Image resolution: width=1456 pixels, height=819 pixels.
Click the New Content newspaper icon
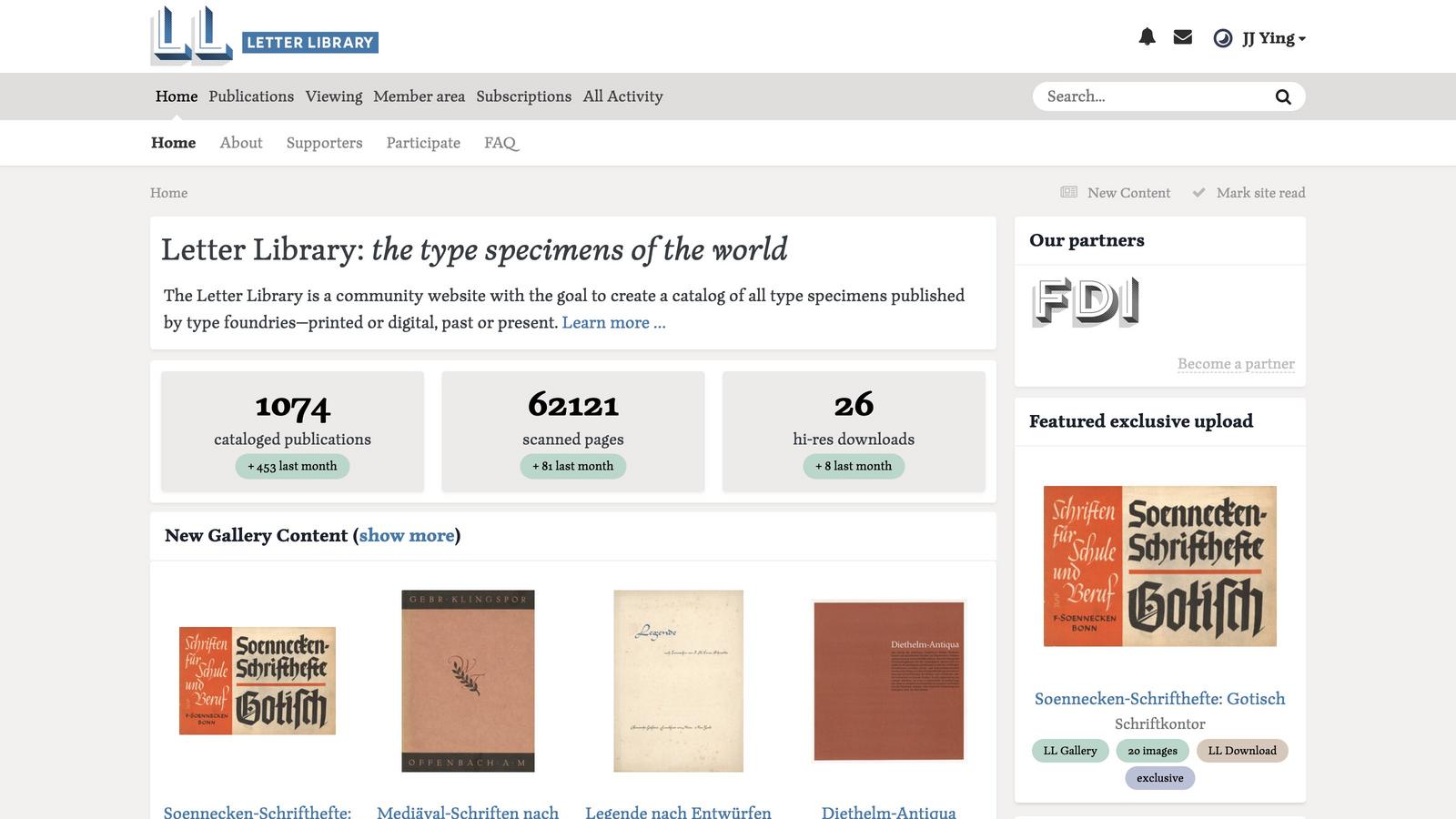click(1069, 192)
